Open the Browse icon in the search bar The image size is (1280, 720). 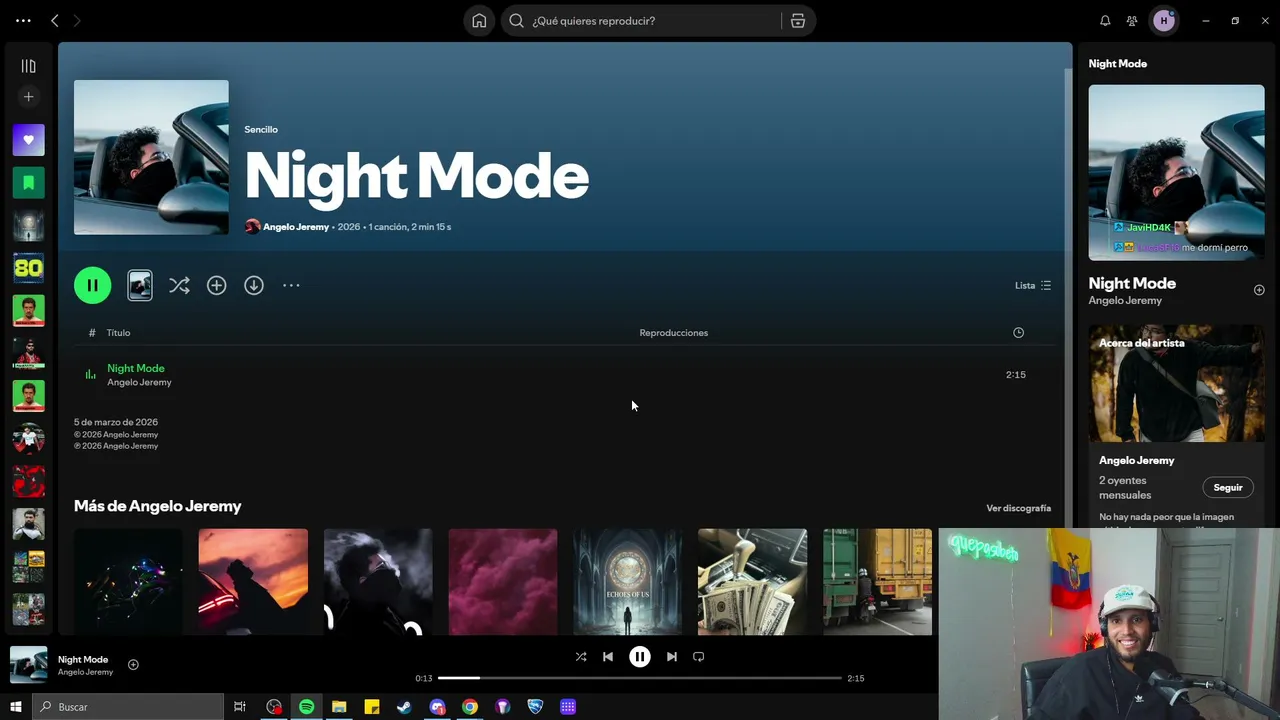(x=798, y=21)
